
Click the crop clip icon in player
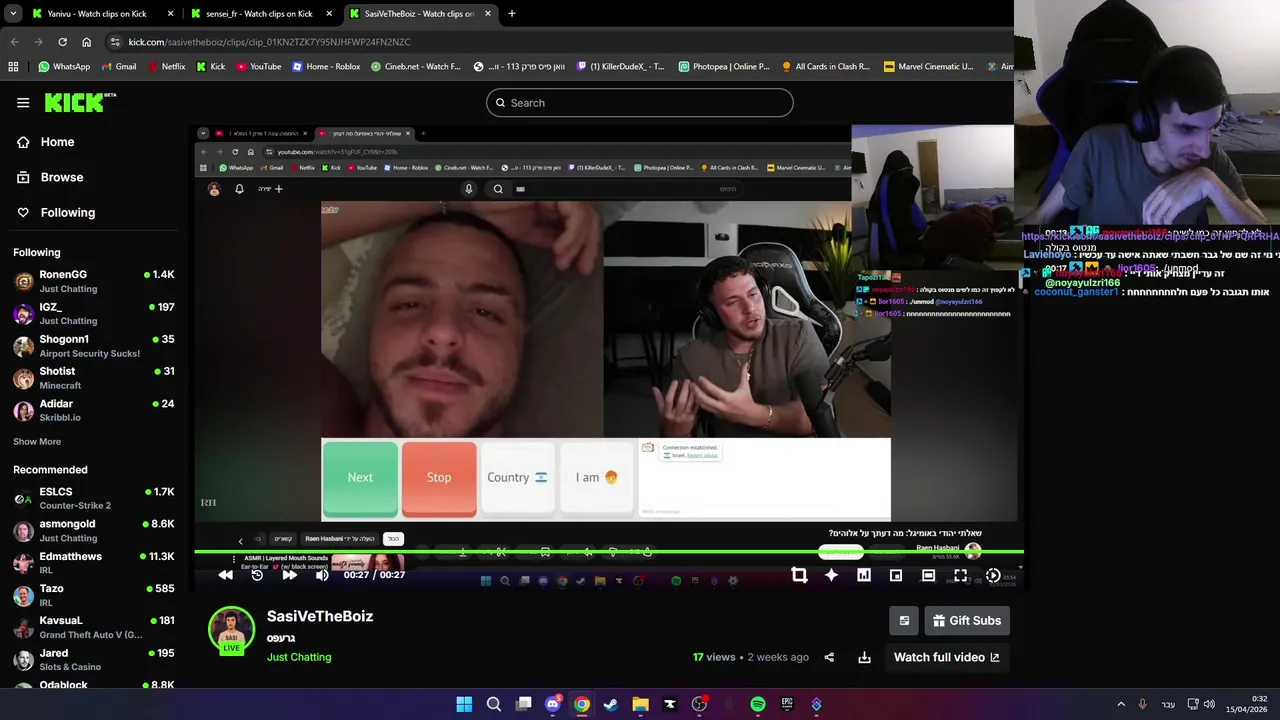point(799,575)
